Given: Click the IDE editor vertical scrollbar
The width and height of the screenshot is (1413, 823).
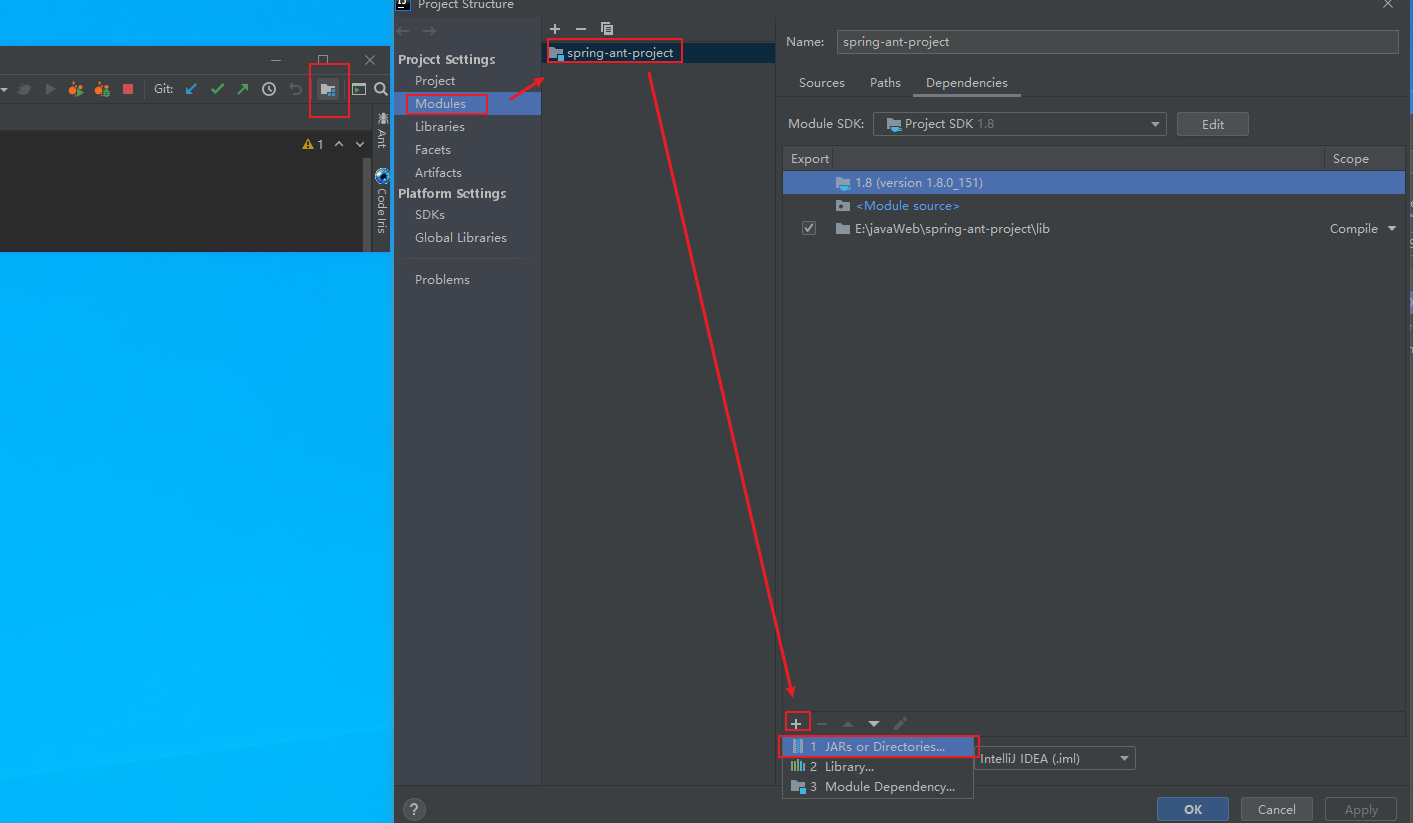Looking at the screenshot, I should (x=368, y=204).
